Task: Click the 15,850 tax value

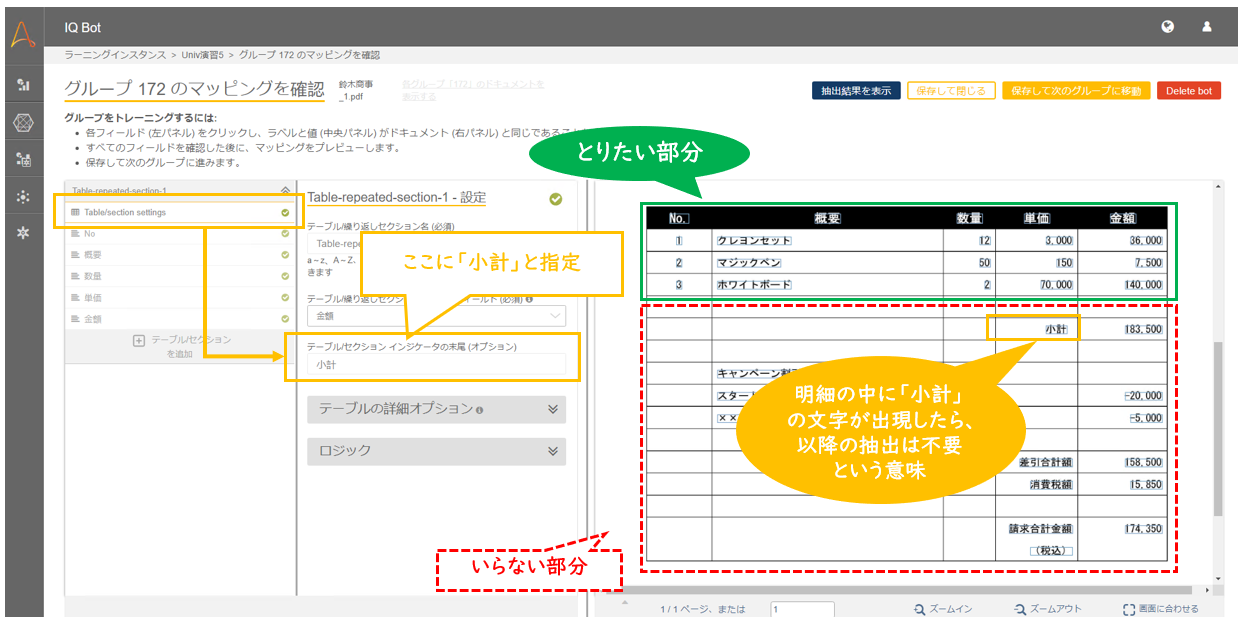Action: pyautogui.click(x=1146, y=485)
